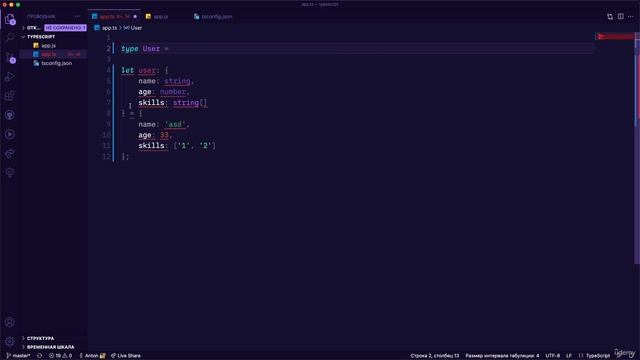
Task: Click app.ts in the breadcrumb
Action: click(109, 28)
